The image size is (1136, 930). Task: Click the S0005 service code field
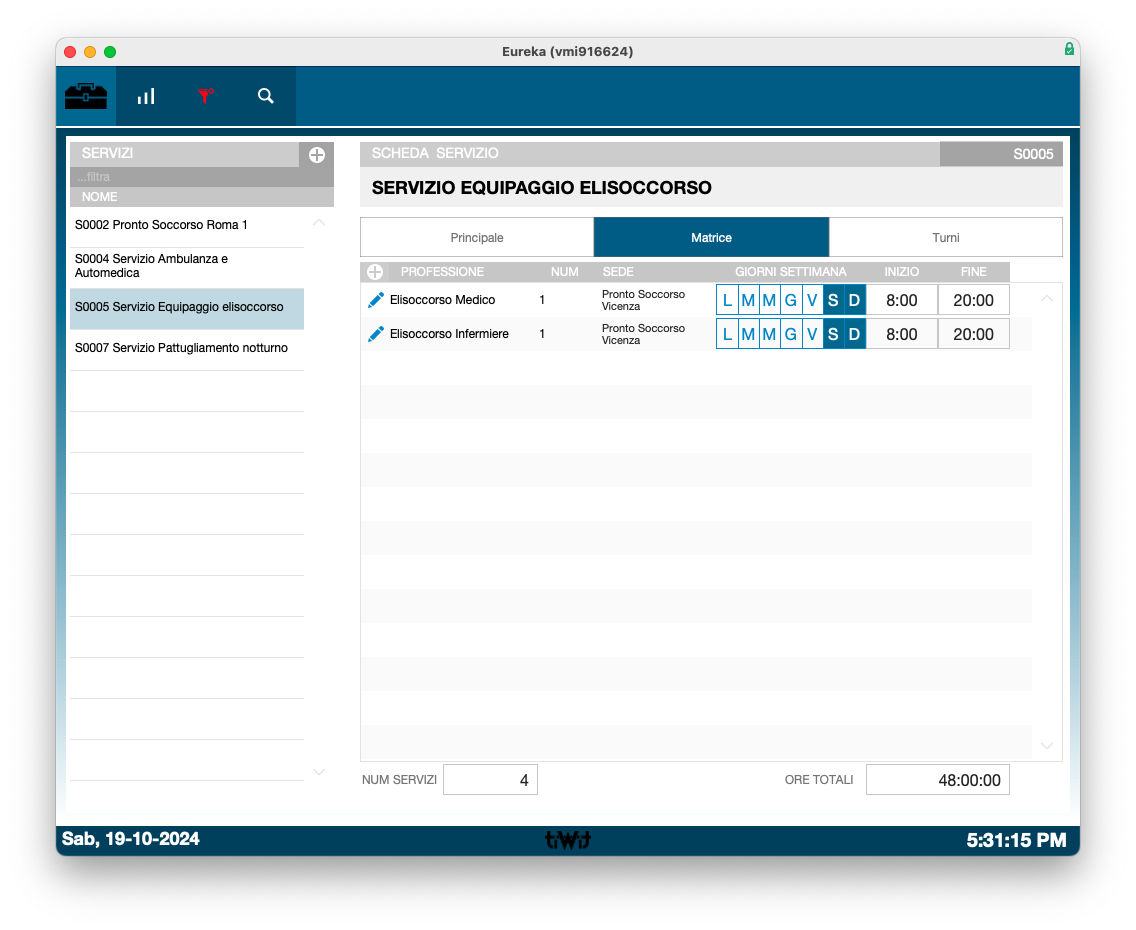[x=1001, y=154]
